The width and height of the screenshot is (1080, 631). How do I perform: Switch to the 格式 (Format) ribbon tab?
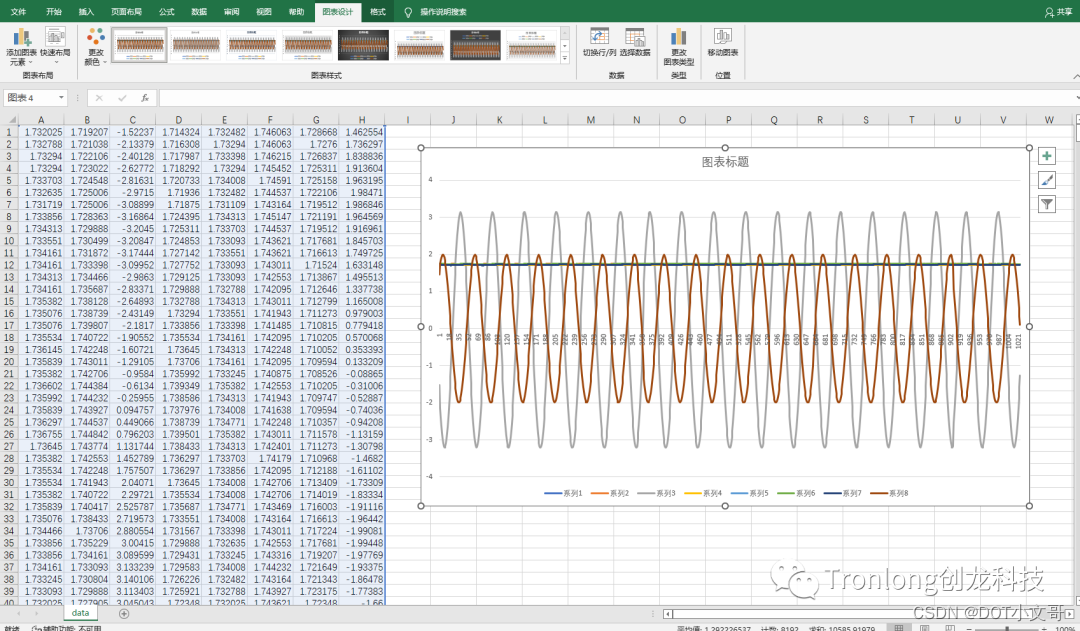pyautogui.click(x=377, y=11)
